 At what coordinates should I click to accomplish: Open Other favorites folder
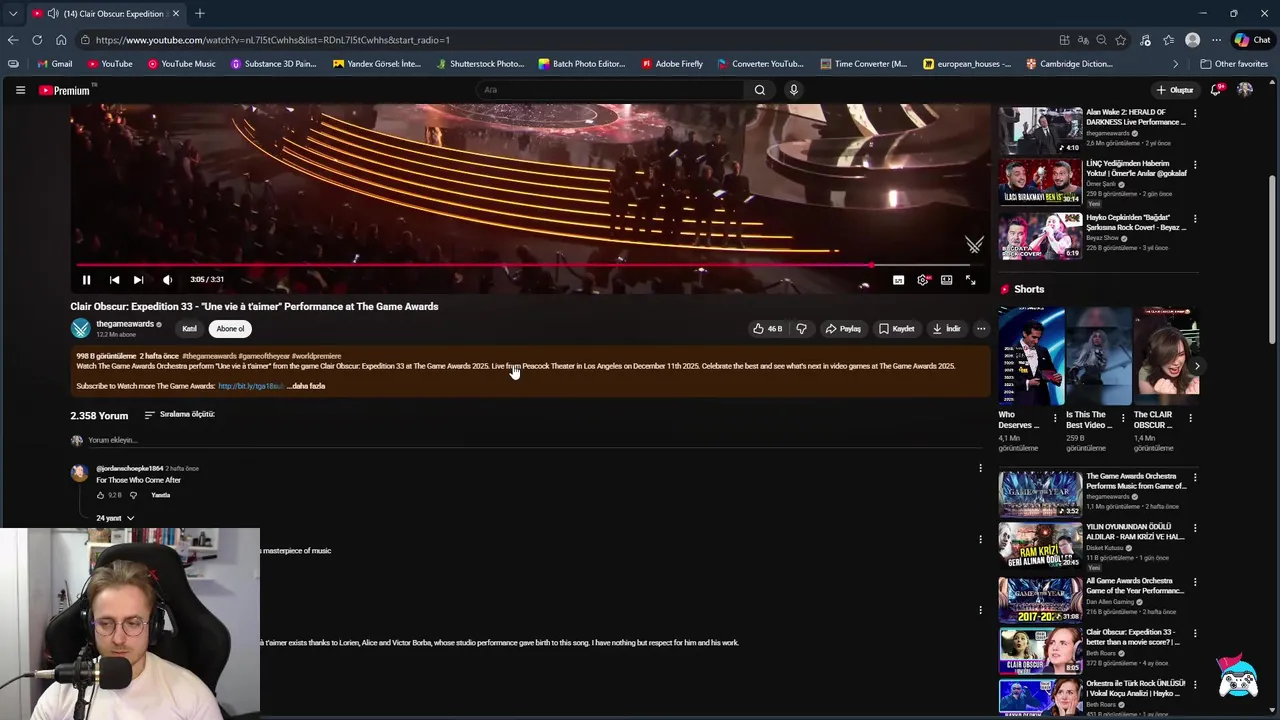1234,64
